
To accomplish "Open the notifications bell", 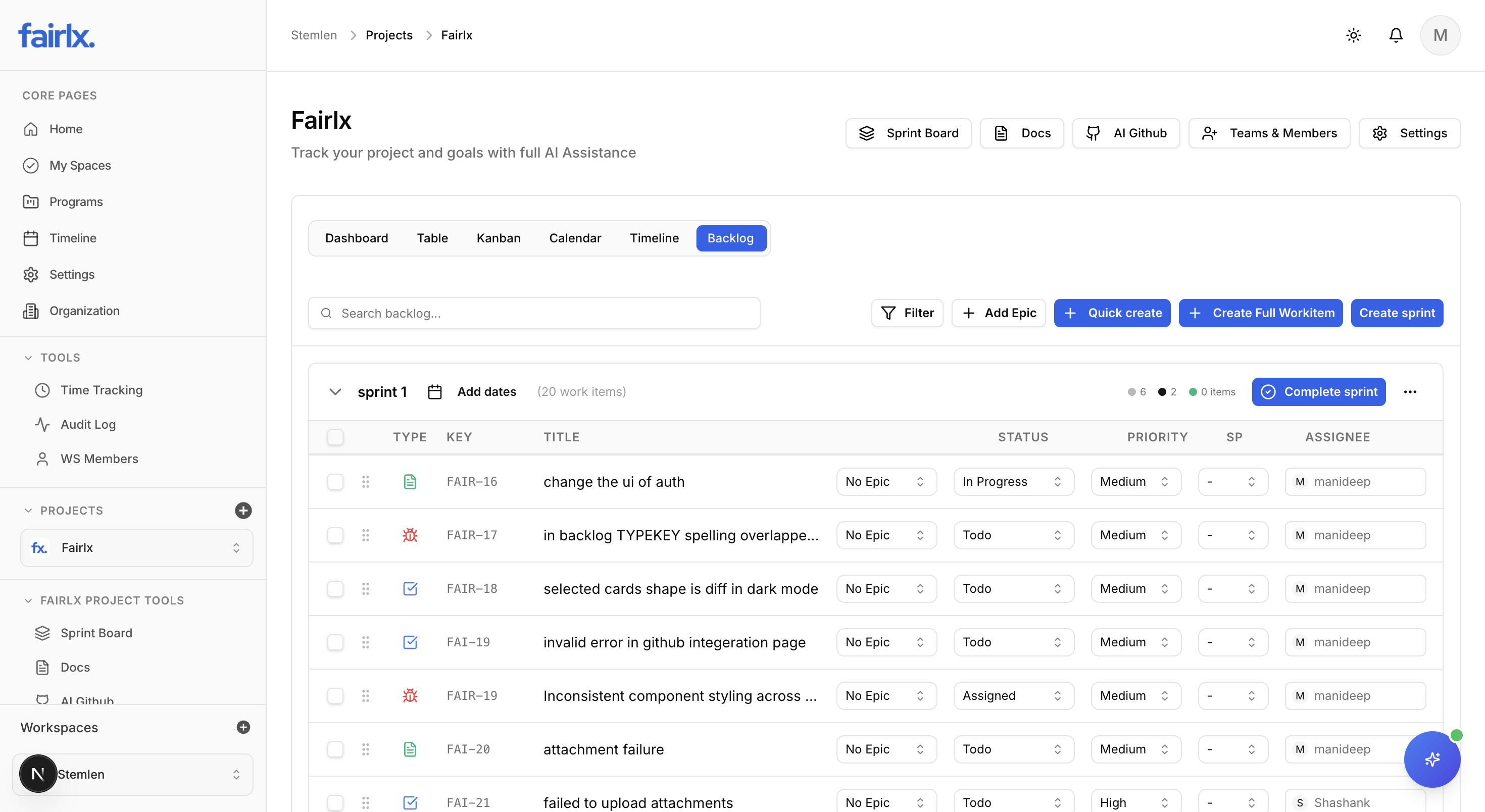I will click(1396, 35).
